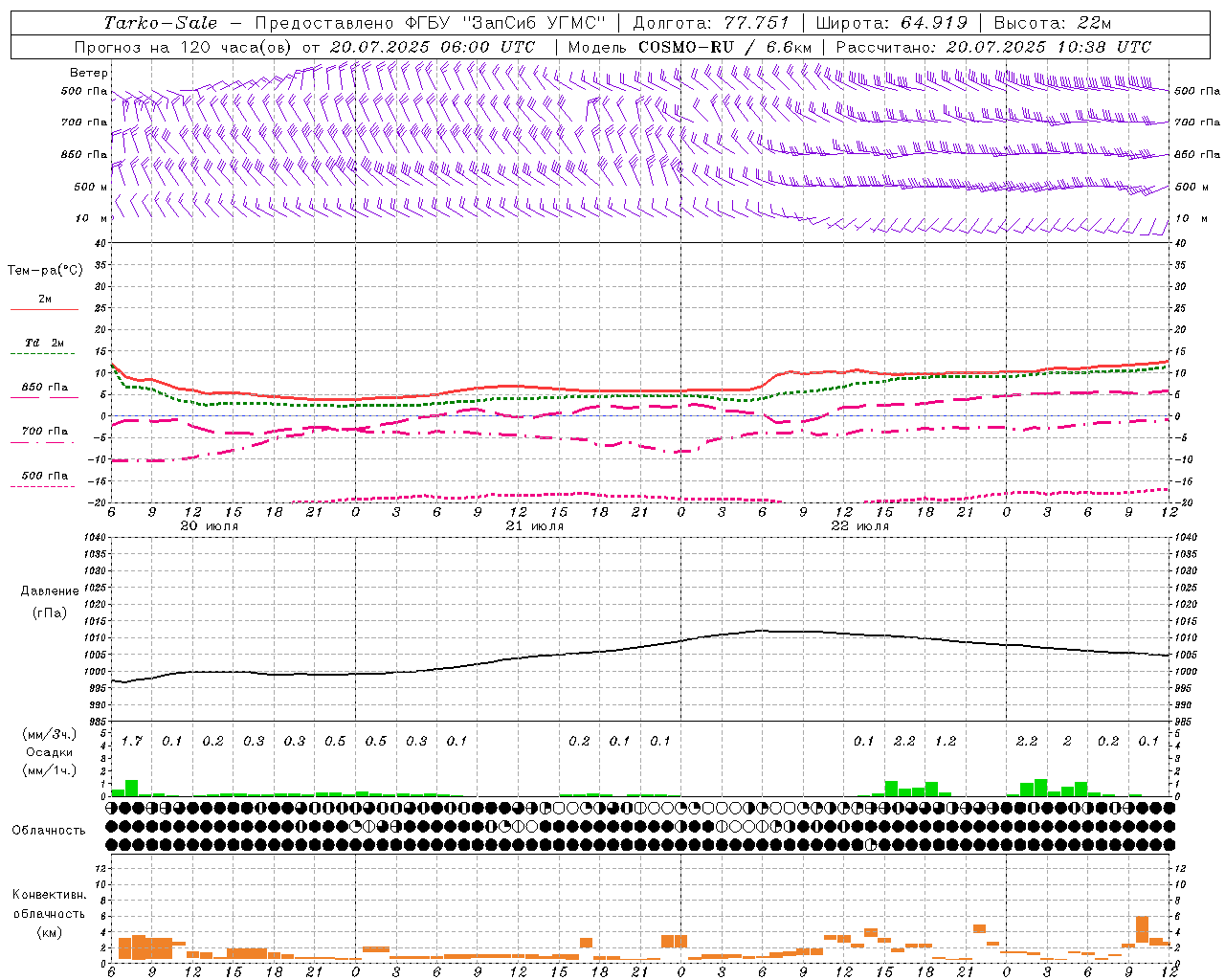Image resolution: width=1225 pixels, height=980 pixels.
Task: Select the Давление panel label
Action: [50, 591]
